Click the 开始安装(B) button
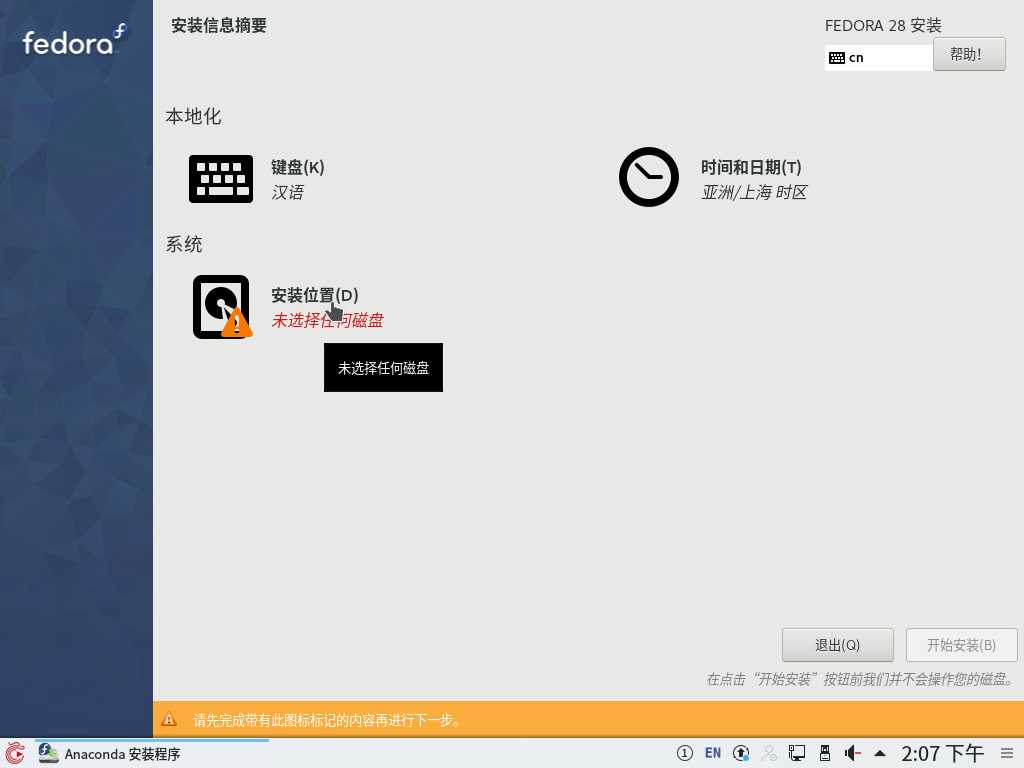This screenshot has height=768, width=1024. (x=961, y=644)
